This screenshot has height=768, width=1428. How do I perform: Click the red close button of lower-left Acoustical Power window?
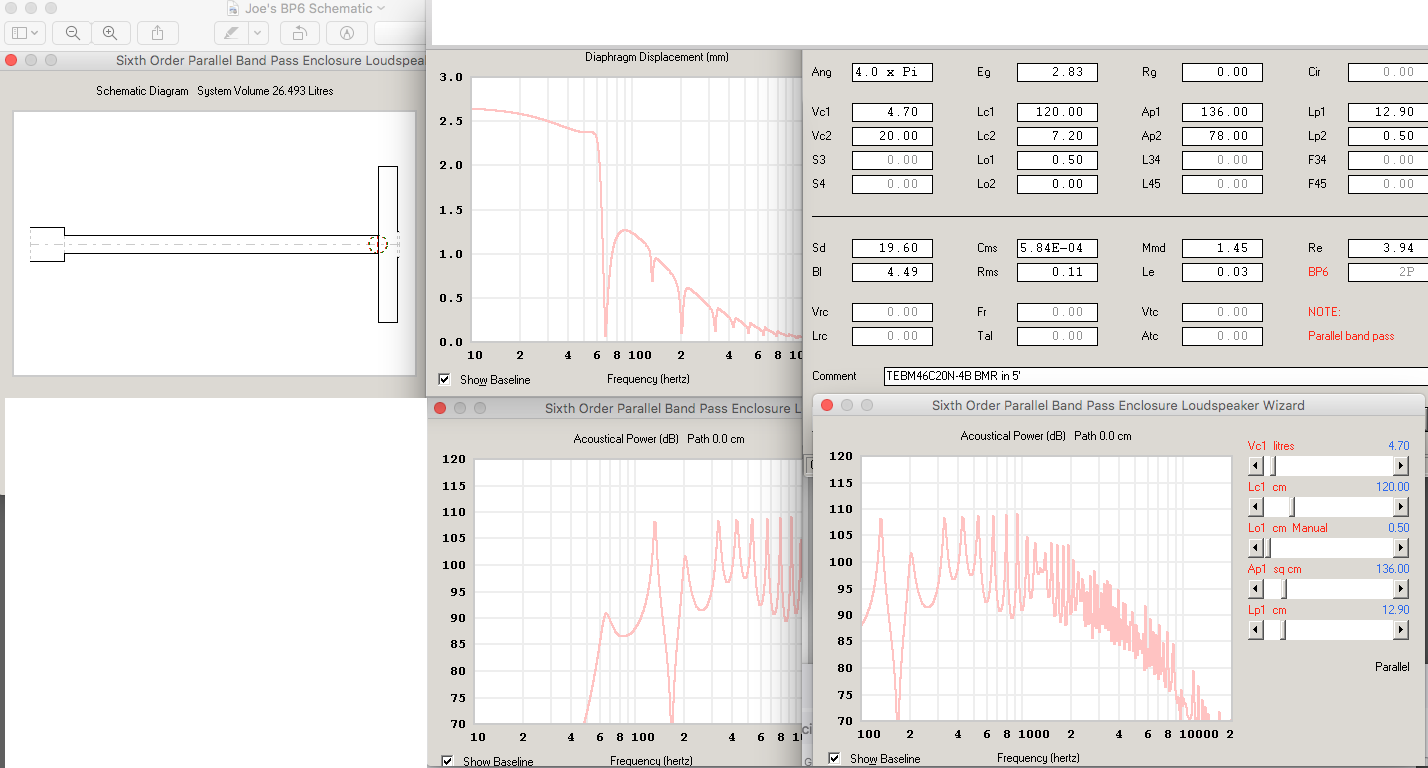pos(440,408)
